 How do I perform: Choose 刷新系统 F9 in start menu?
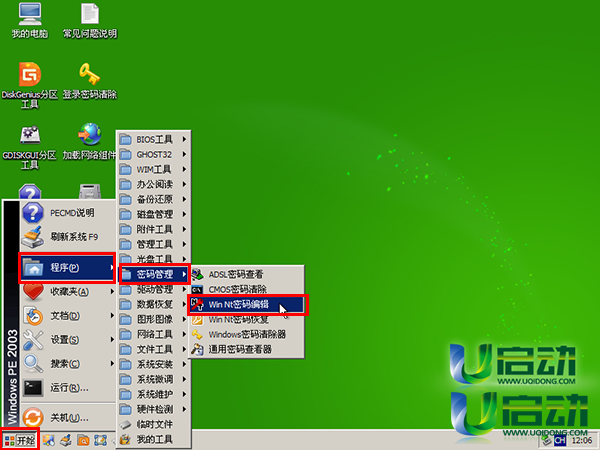[67, 237]
